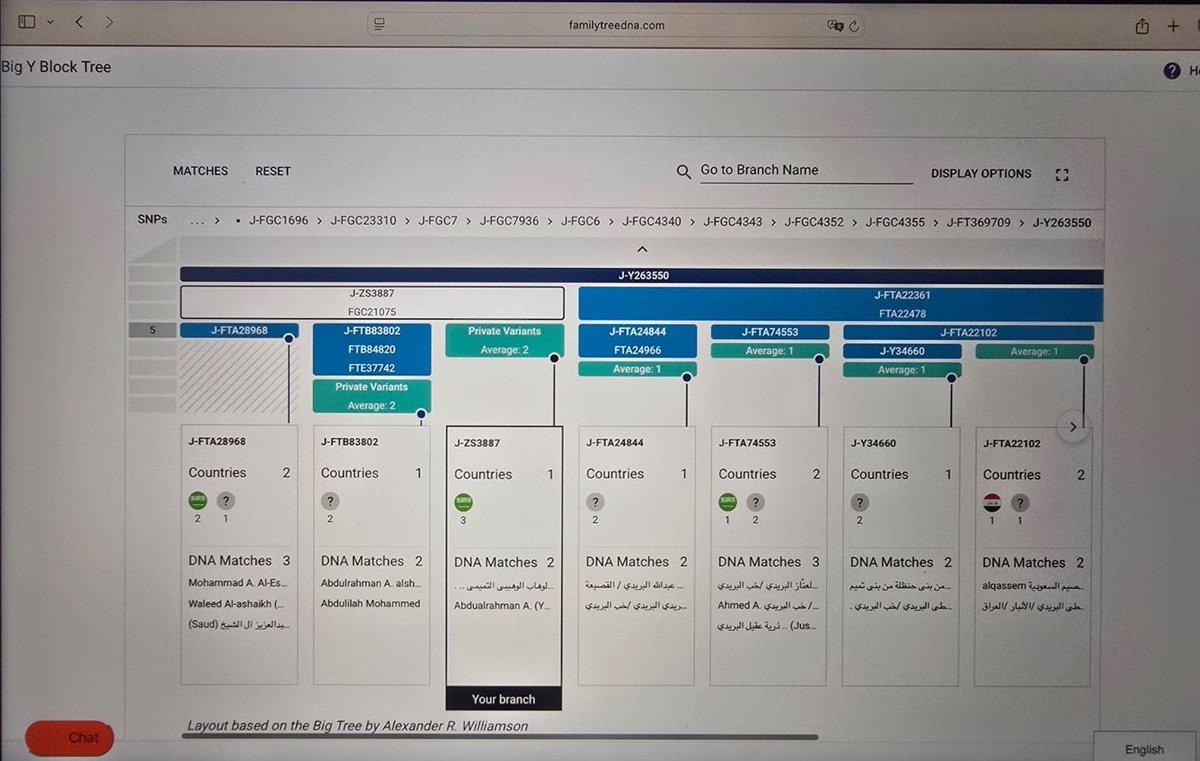Click the J-Y34660 blue block
This screenshot has height=761, width=1200.
902,351
